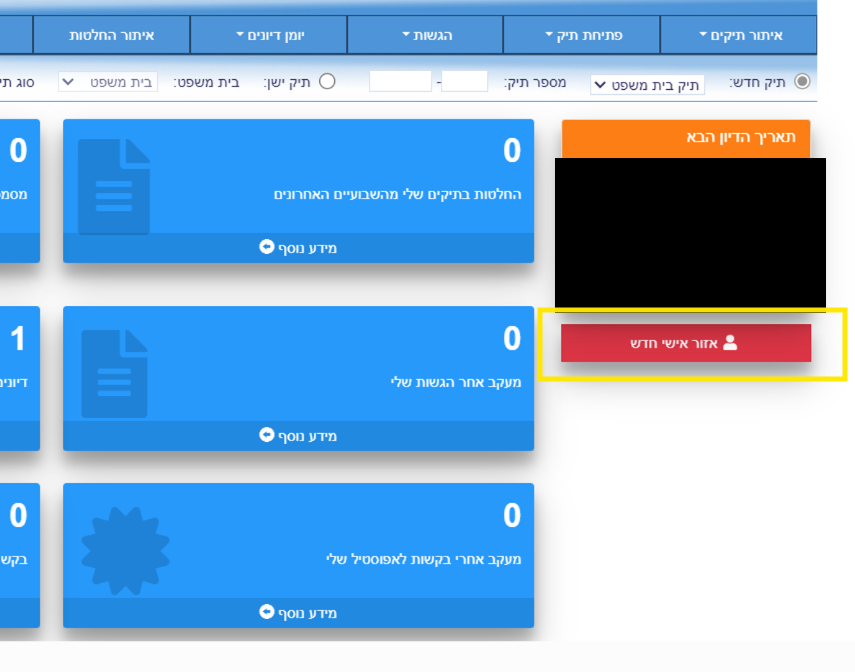Click the apostille seal icon
The image size is (855, 672).
coord(125,550)
